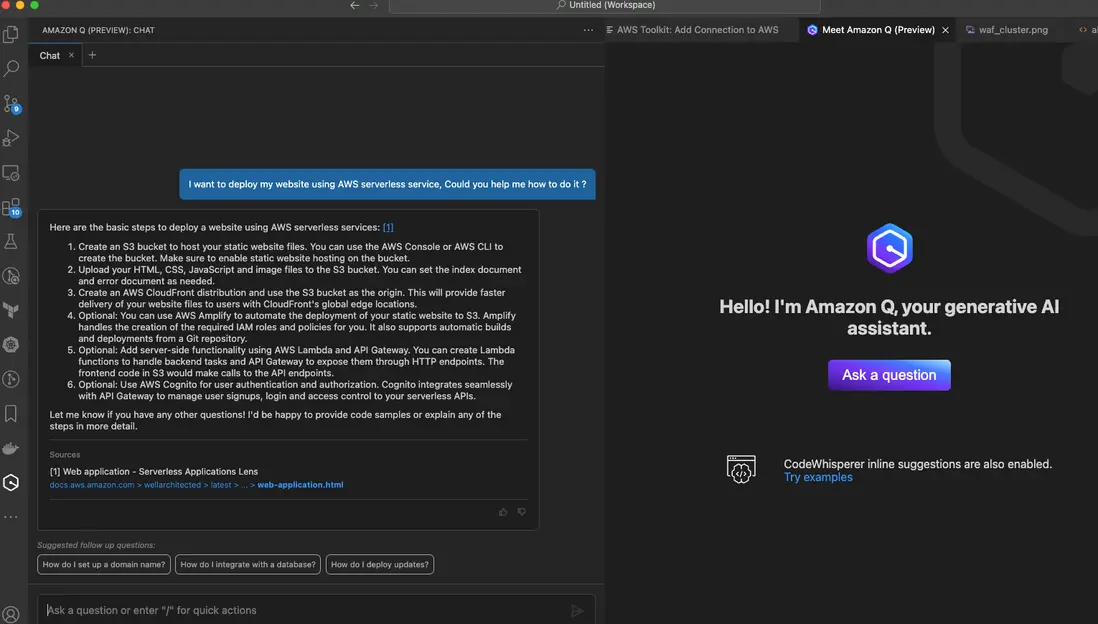This screenshot has height=624, width=1098.
Task: Show additional activity bar views ellipsis
Action: point(11,517)
